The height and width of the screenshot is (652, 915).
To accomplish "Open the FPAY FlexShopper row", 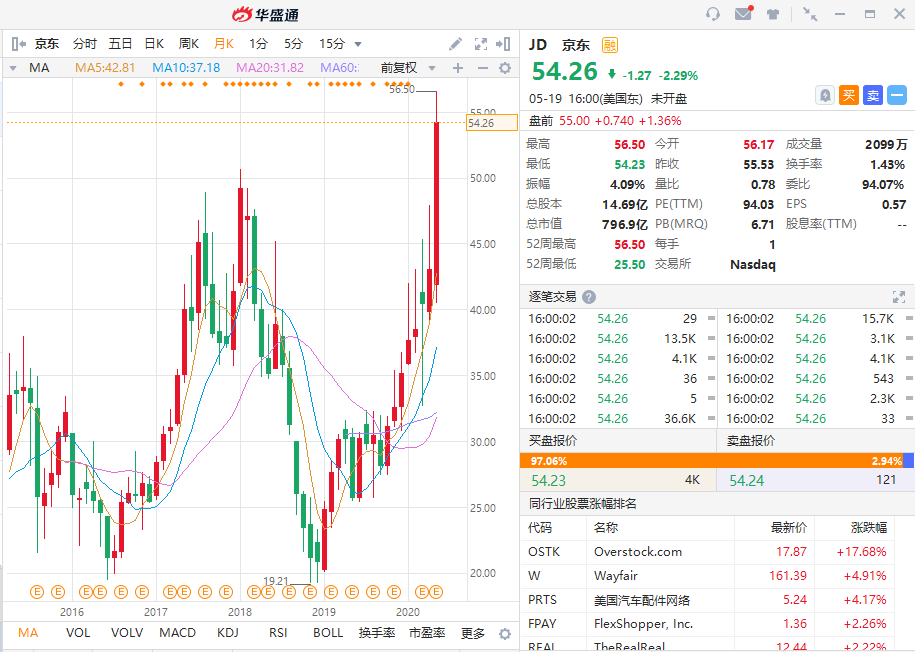I will click(707, 623).
